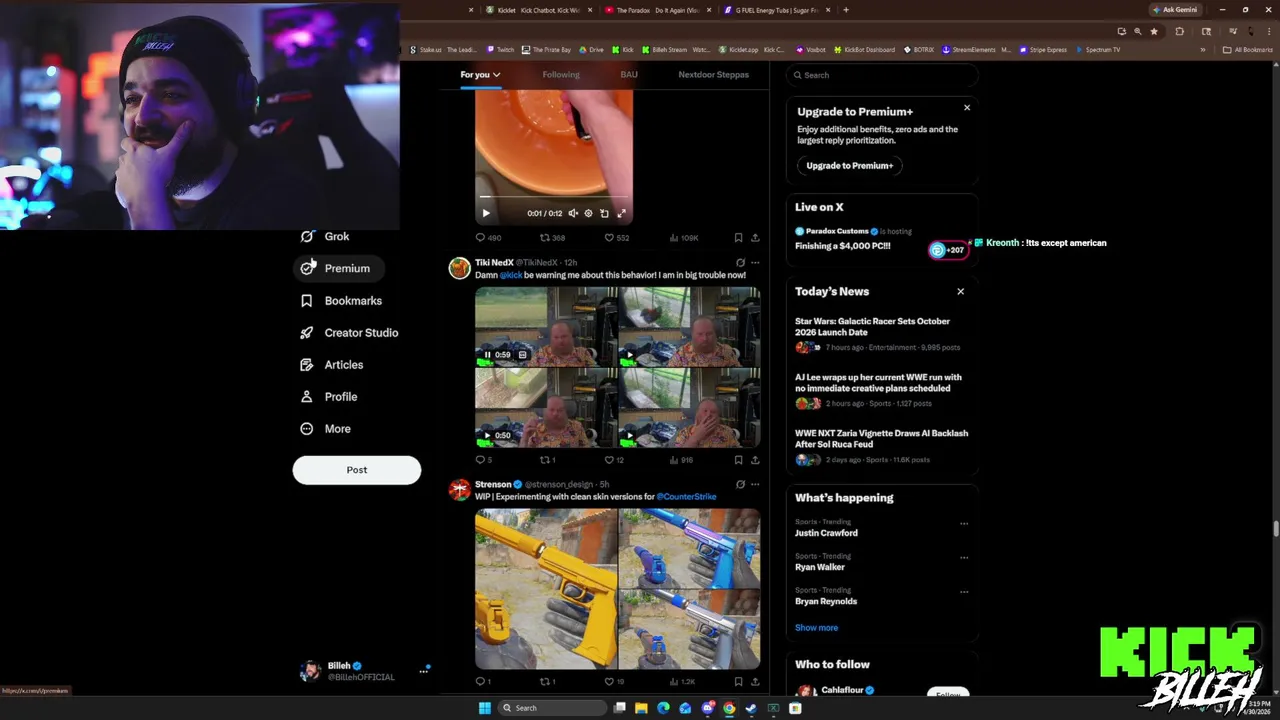Click the Post button

(357, 470)
